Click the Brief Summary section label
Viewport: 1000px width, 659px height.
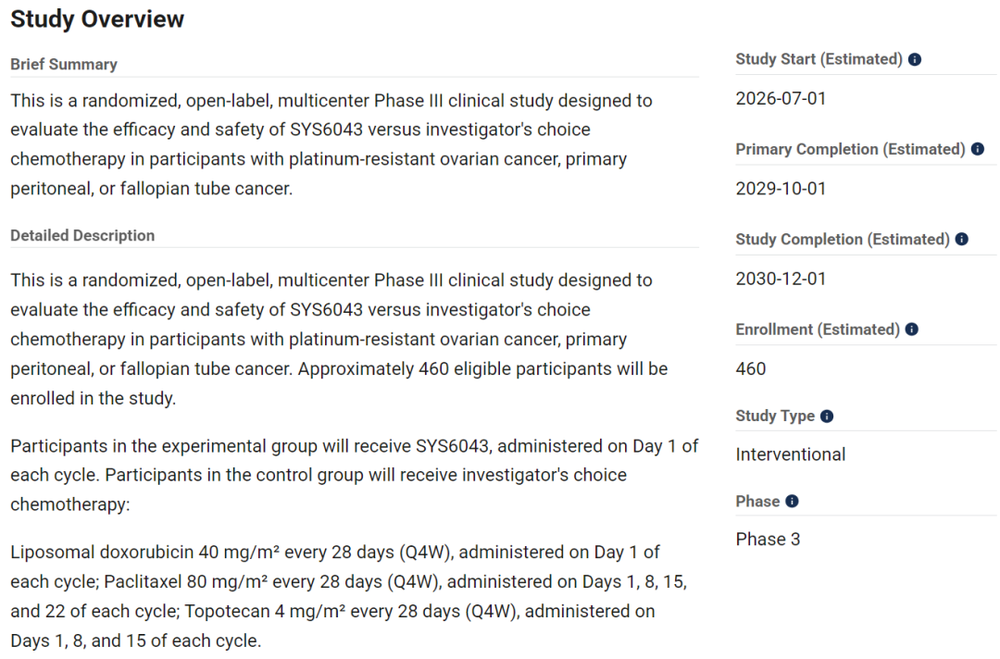tap(64, 64)
